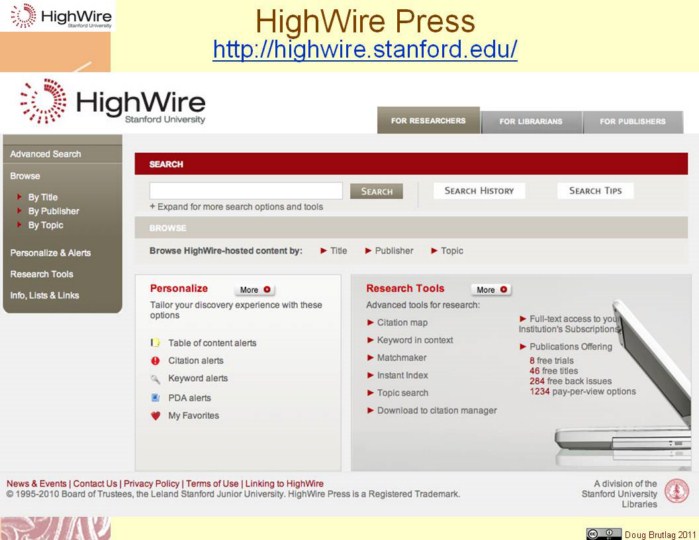Switch to the For Librarians tab
The image size is (699, 540).
531,122
